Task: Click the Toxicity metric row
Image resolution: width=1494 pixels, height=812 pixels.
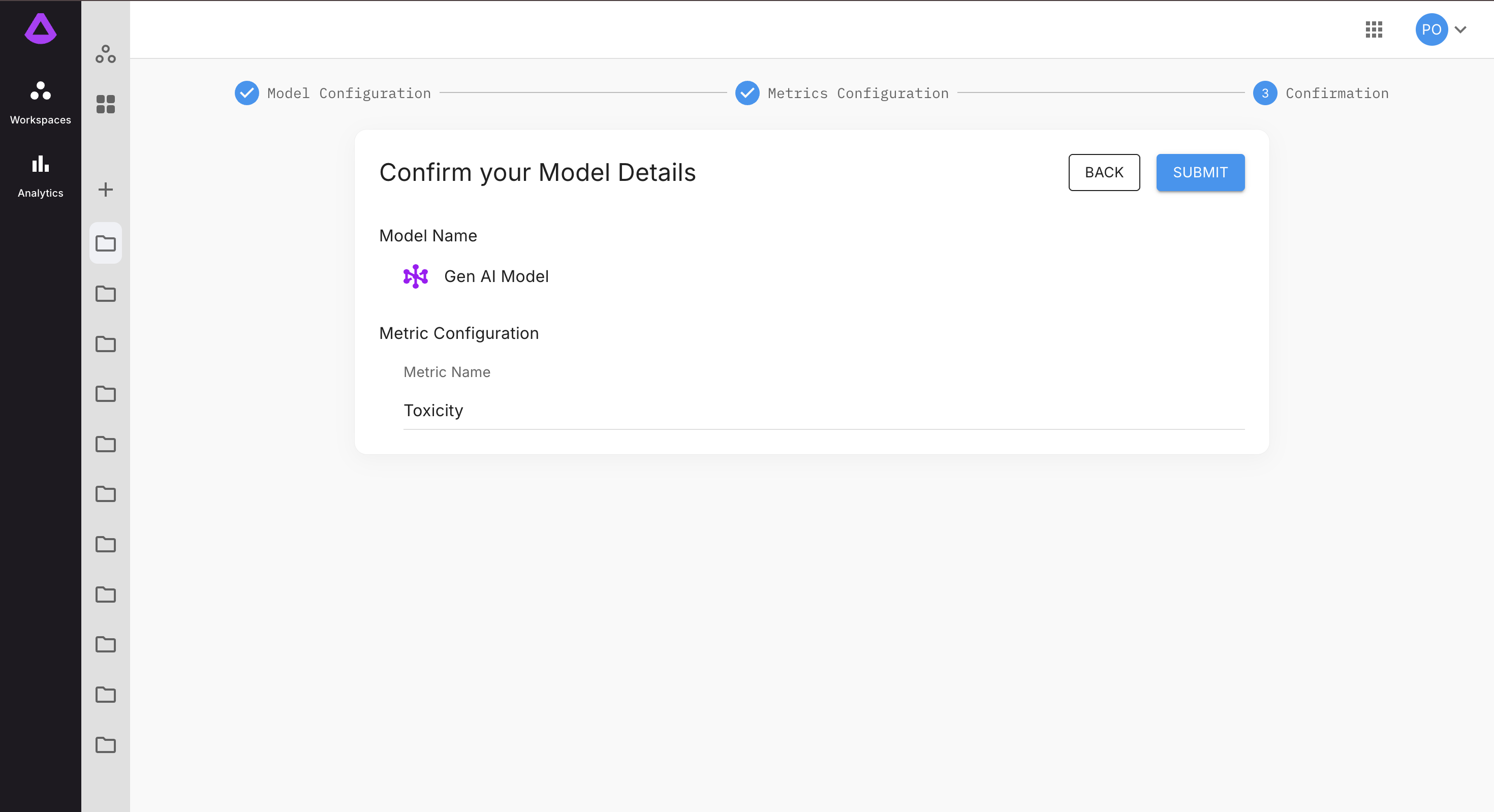Action: click(x=824, y=410)
